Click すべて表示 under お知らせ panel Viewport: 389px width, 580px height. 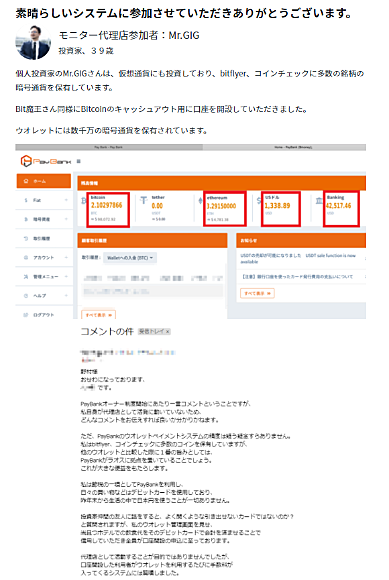click(257, 293)
